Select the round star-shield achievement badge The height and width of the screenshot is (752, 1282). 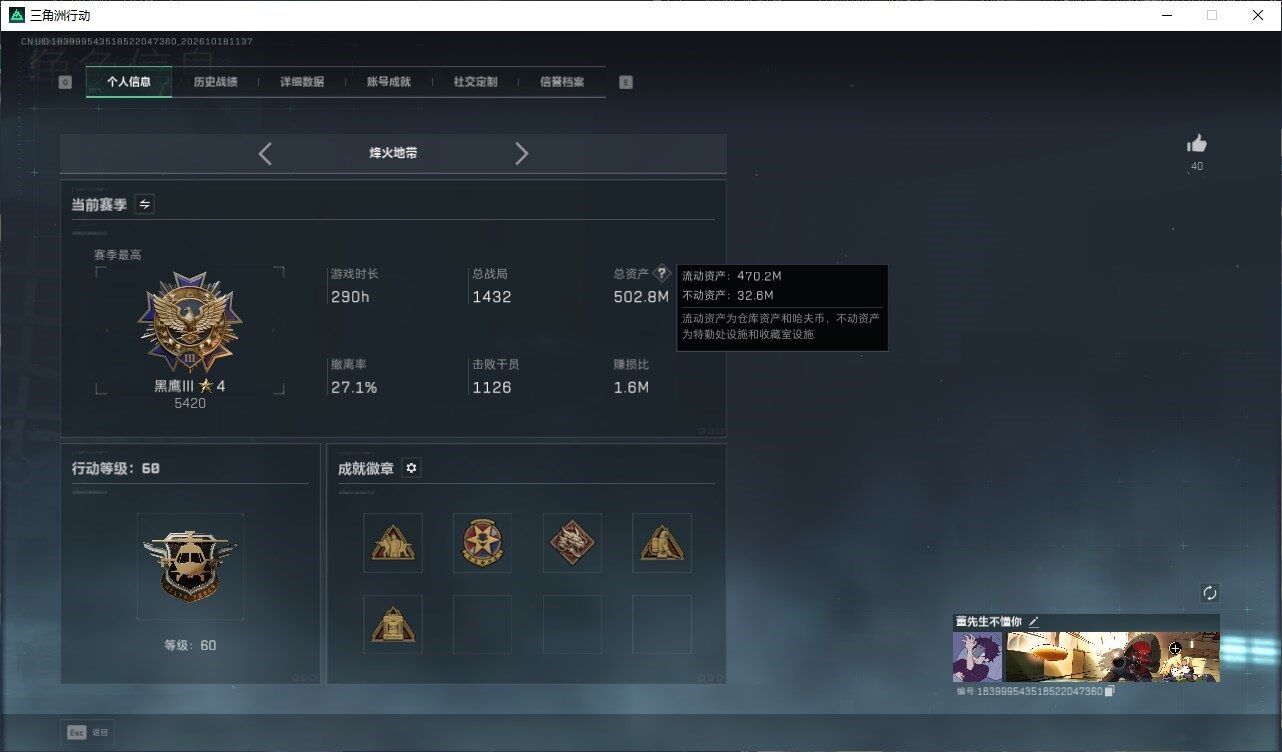[482, 543]
